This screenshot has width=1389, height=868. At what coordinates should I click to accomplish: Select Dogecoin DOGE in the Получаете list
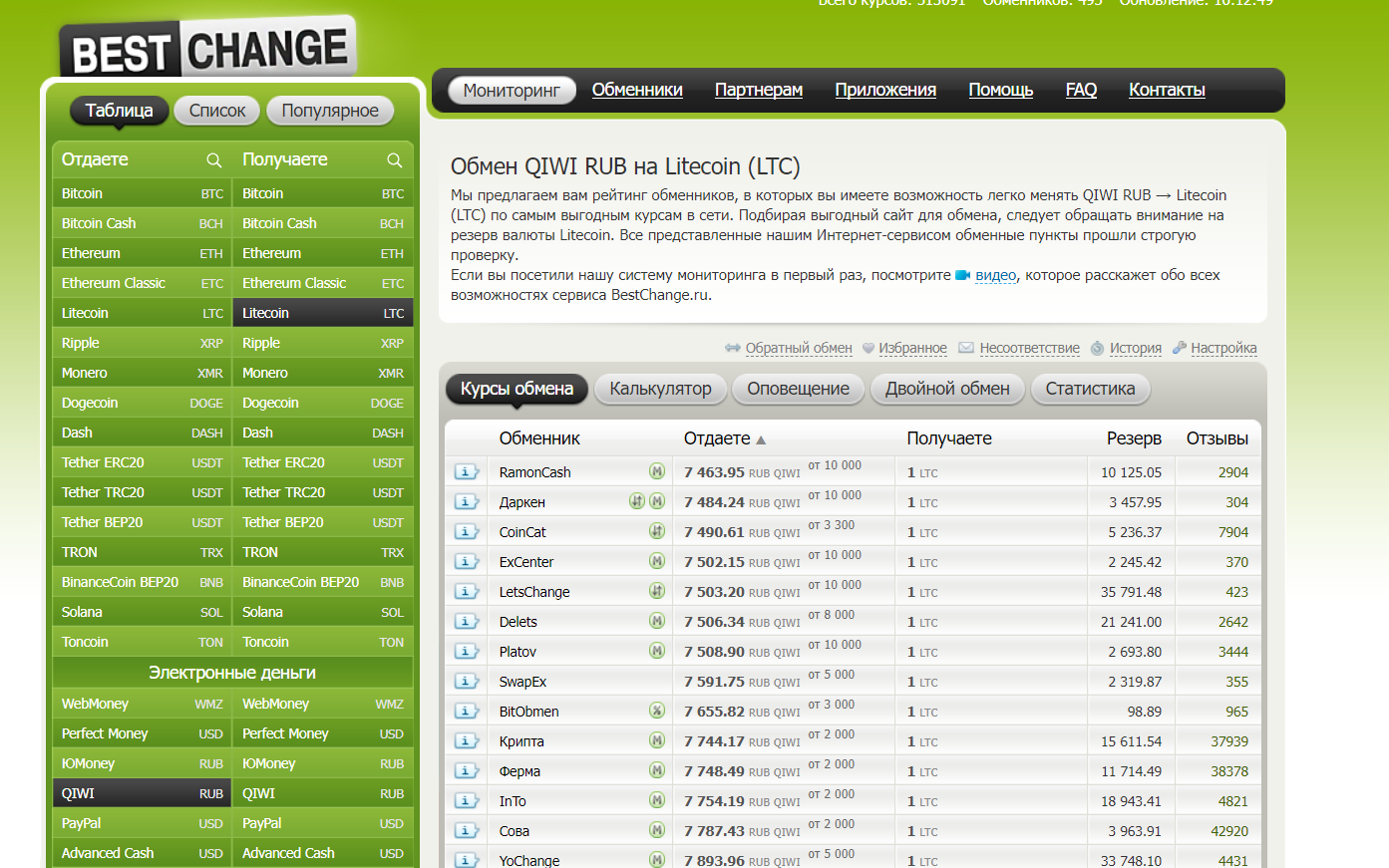click(x=323, y=403)
